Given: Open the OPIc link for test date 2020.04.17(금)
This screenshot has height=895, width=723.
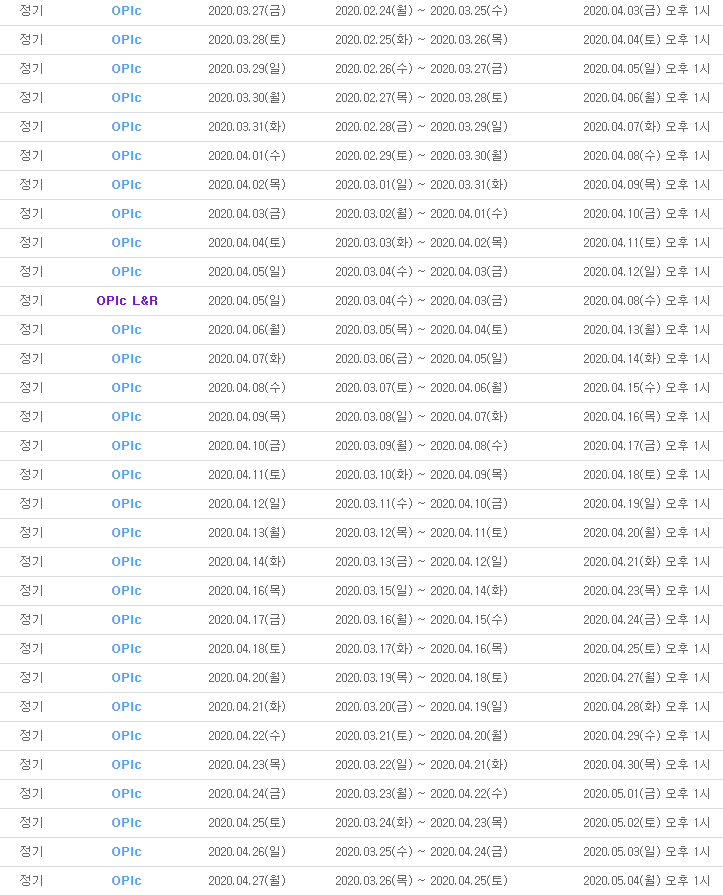Looking at the screenshot, I should [x=126, y=620].
